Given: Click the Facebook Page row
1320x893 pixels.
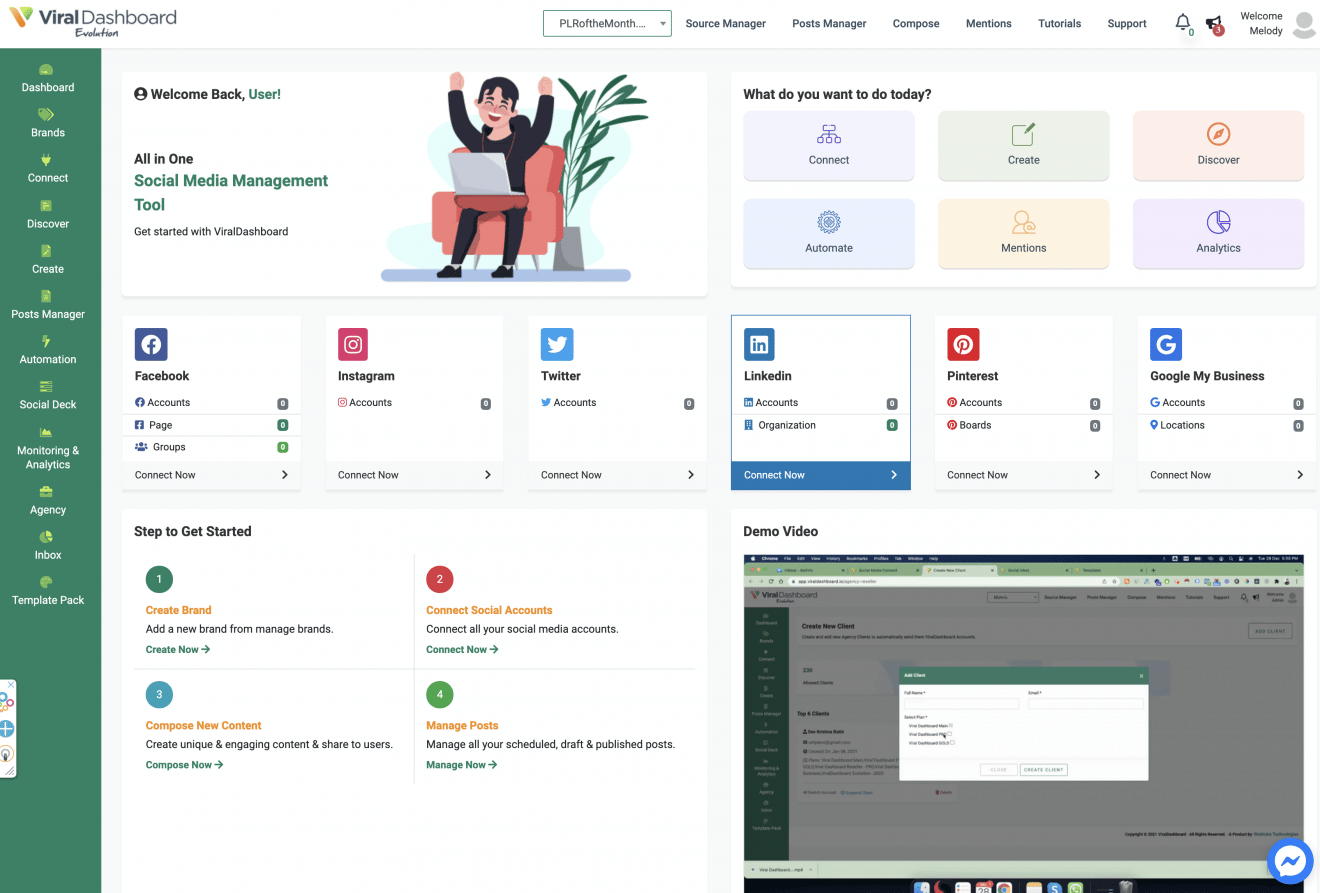Looking at the screenshot, I should click(x=211, y=425).
